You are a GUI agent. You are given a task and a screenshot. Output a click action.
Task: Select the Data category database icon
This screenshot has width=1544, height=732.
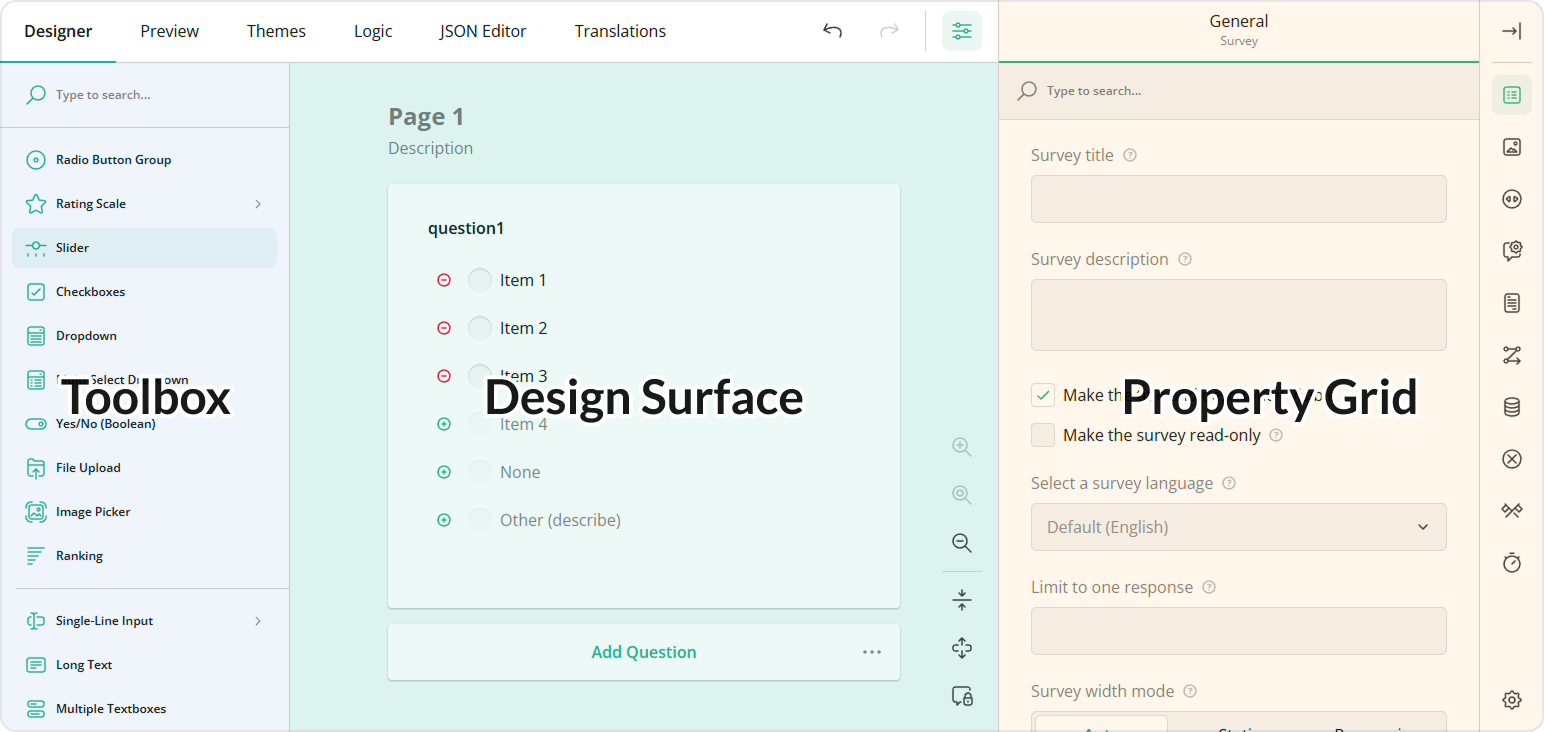[1511, 407]
